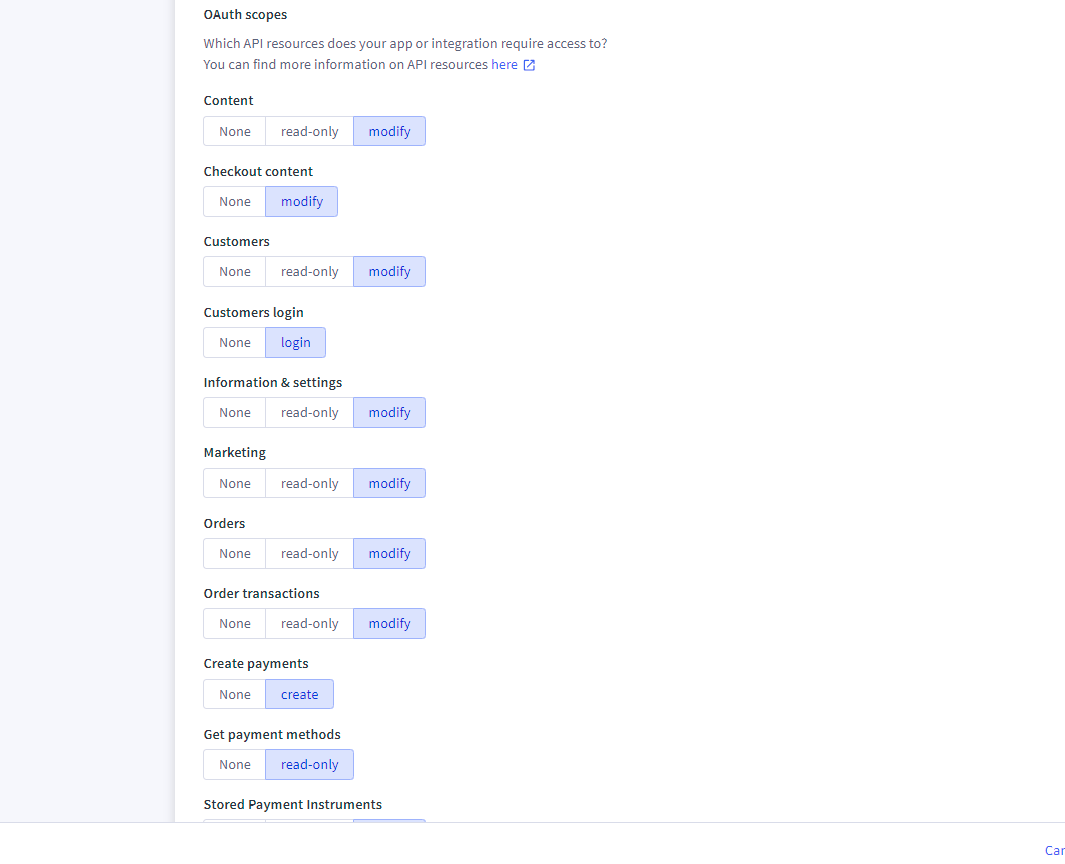Select read-only access for Content

[309, 131]
